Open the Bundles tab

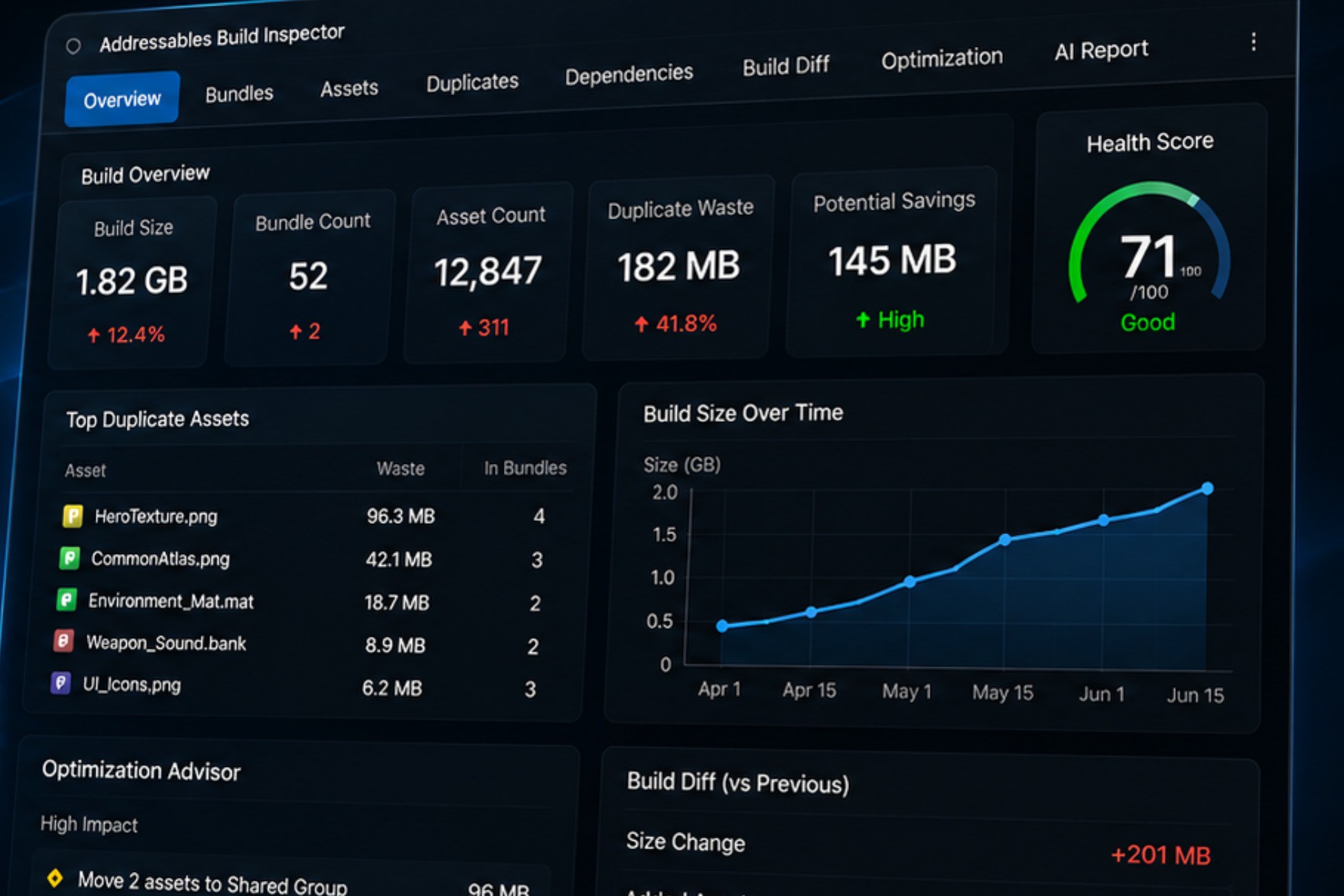point(239,93)
